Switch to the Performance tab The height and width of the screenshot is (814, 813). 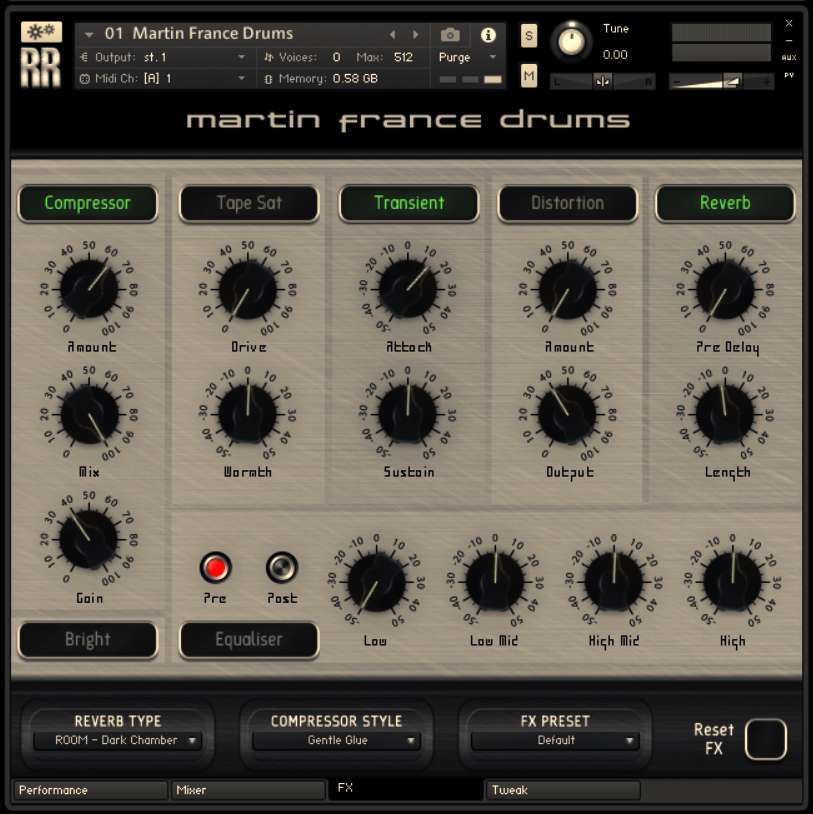tap(90, 790)
